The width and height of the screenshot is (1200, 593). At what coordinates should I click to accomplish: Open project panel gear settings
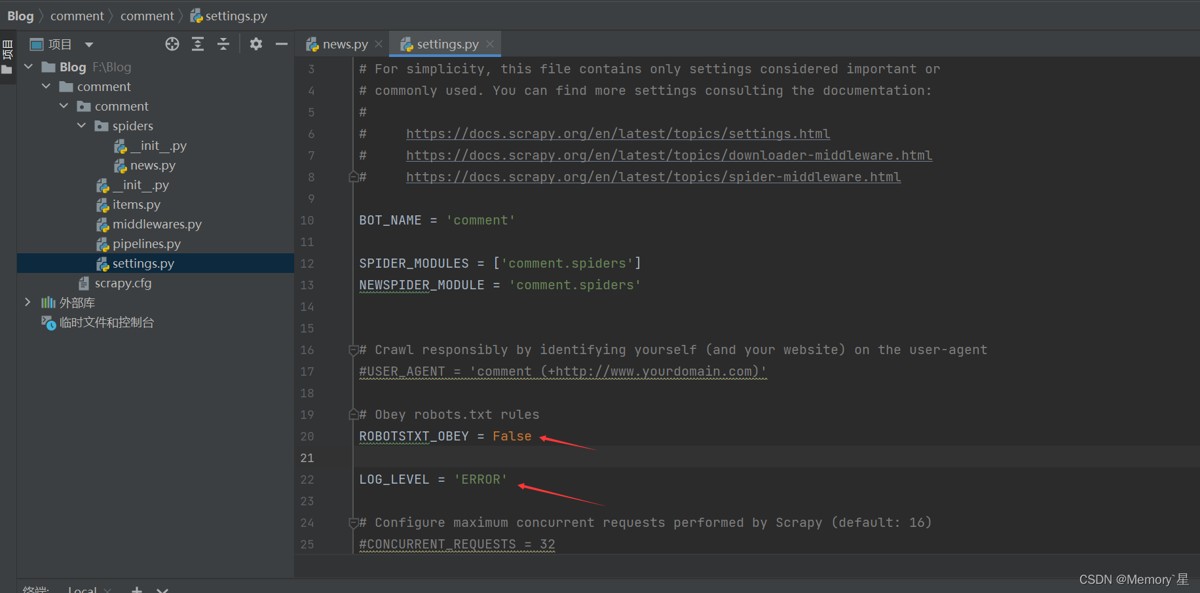pyautogui.click(x=256, y=44)
